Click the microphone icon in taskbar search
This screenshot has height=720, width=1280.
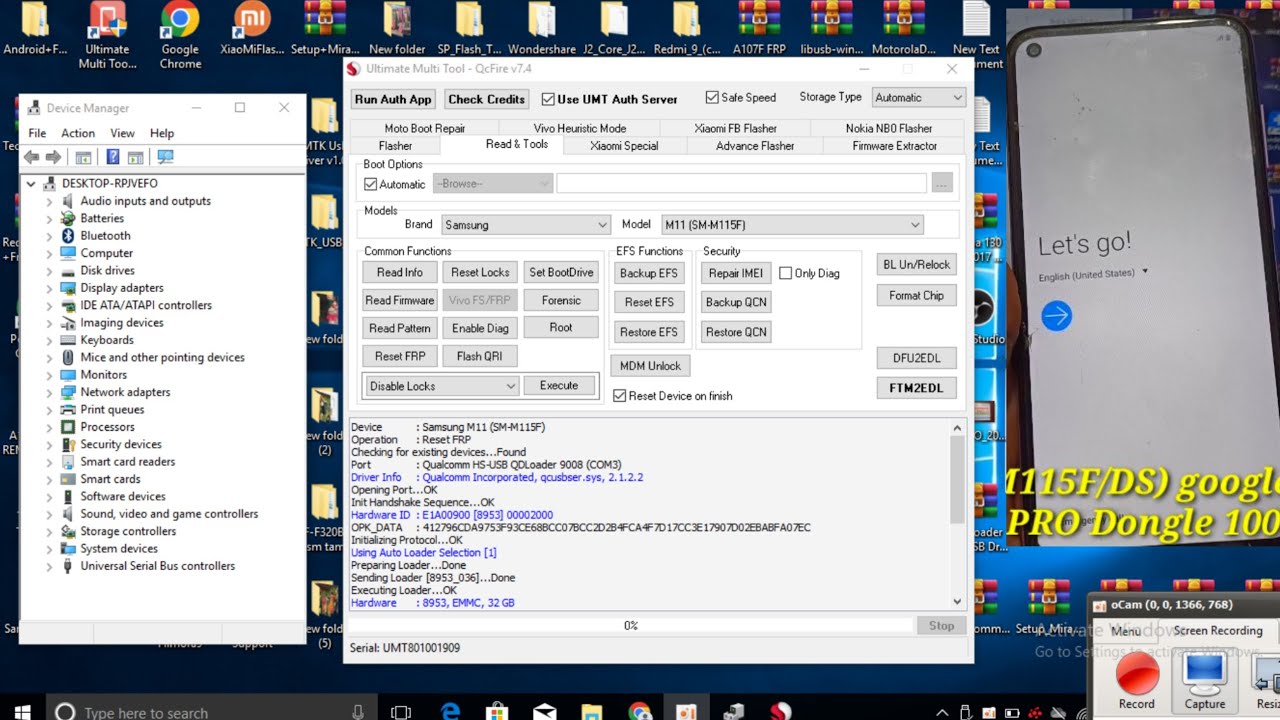pos(358,712)
